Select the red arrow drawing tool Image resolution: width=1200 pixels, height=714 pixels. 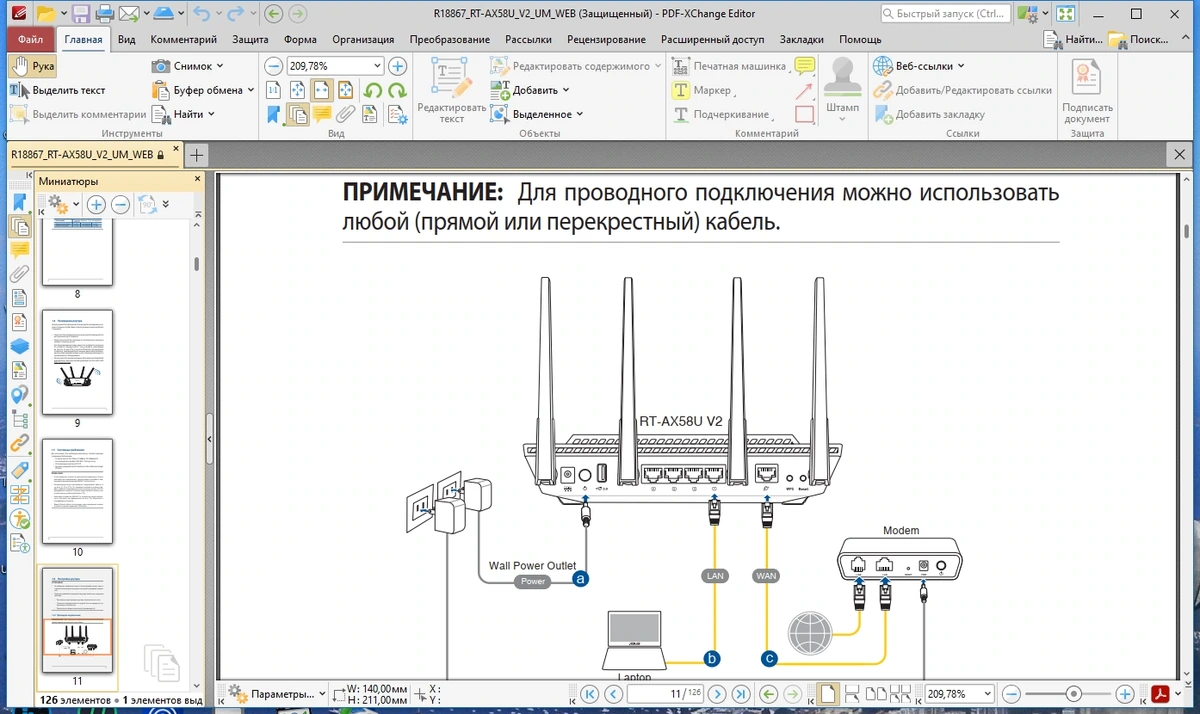tap(804, 90)
